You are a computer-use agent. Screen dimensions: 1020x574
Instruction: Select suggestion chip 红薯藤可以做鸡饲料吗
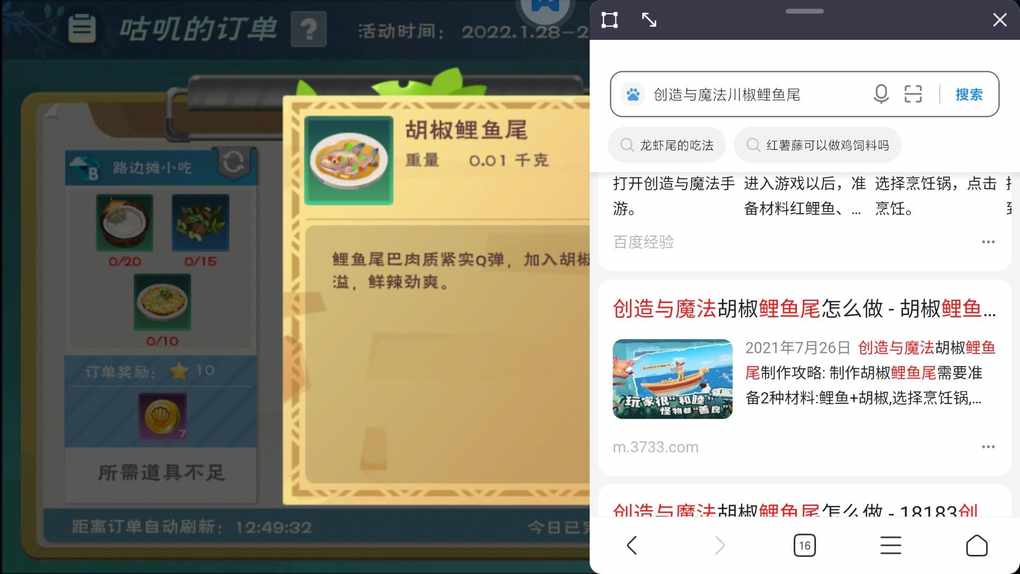click(818, 144)
